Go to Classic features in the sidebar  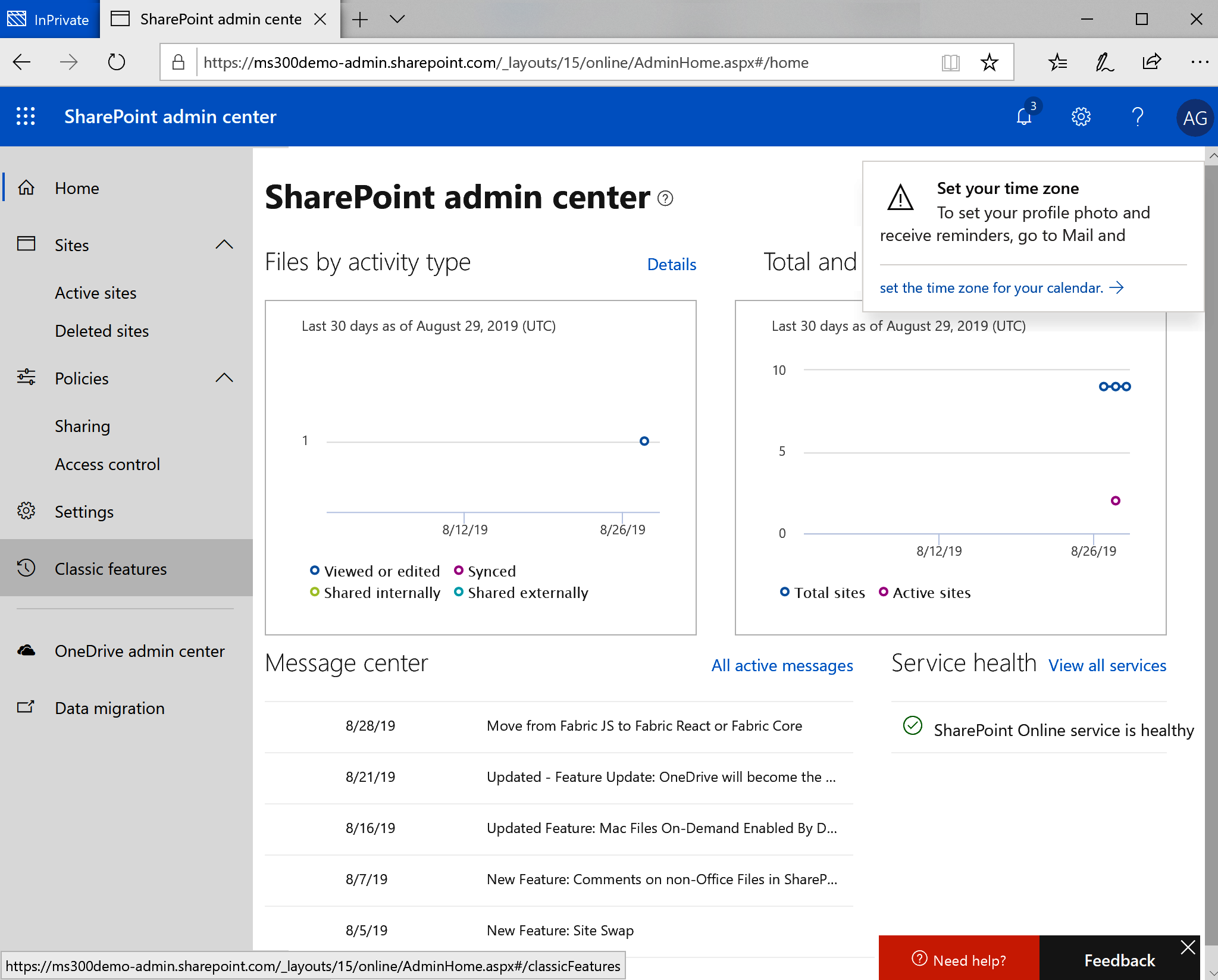coord(111,569)
